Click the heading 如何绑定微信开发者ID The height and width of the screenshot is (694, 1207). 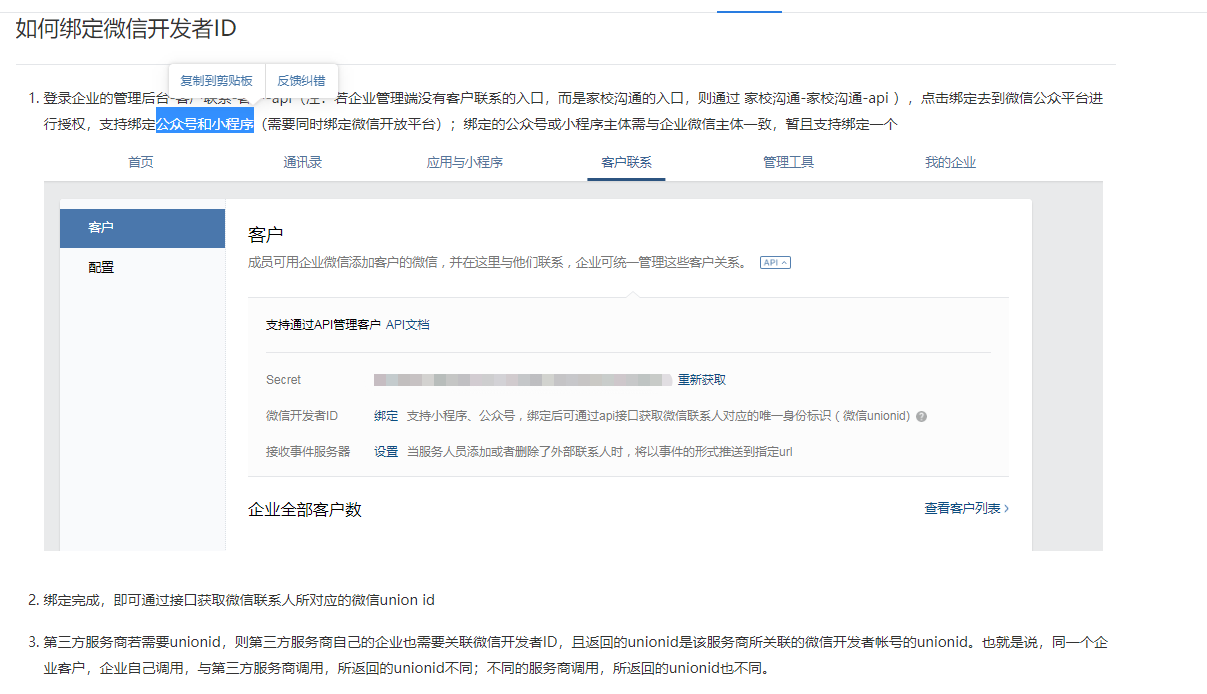click(126, 28)
